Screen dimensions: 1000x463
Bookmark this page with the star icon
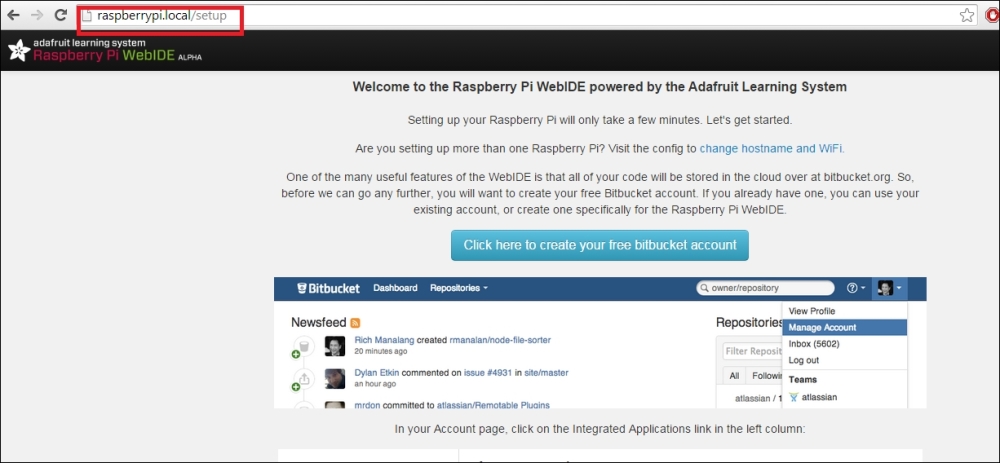[967, 15]
